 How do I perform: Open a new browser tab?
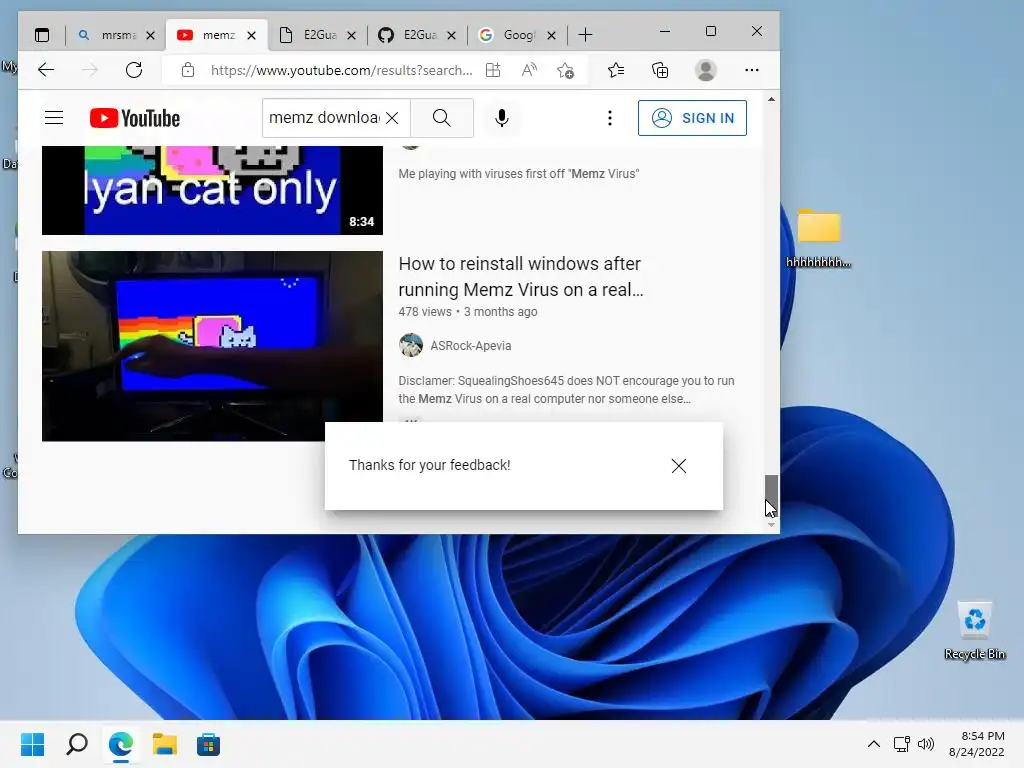click(x=586, y=35)
